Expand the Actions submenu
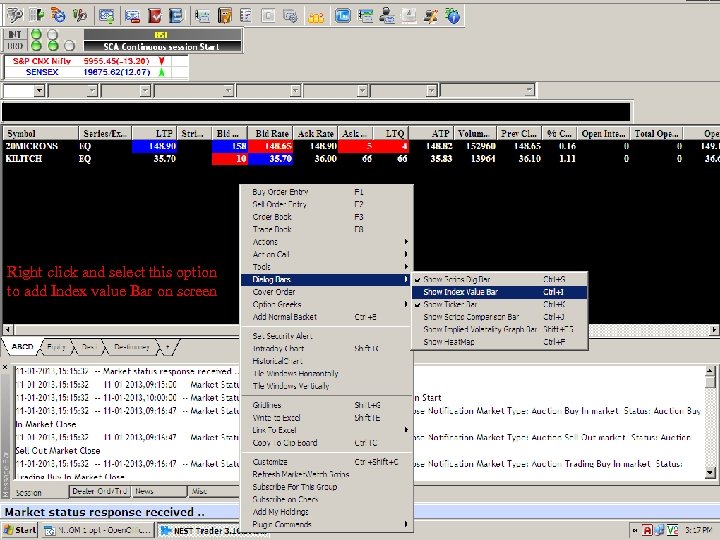Viewport: 720px width, 540px height. 325,242
